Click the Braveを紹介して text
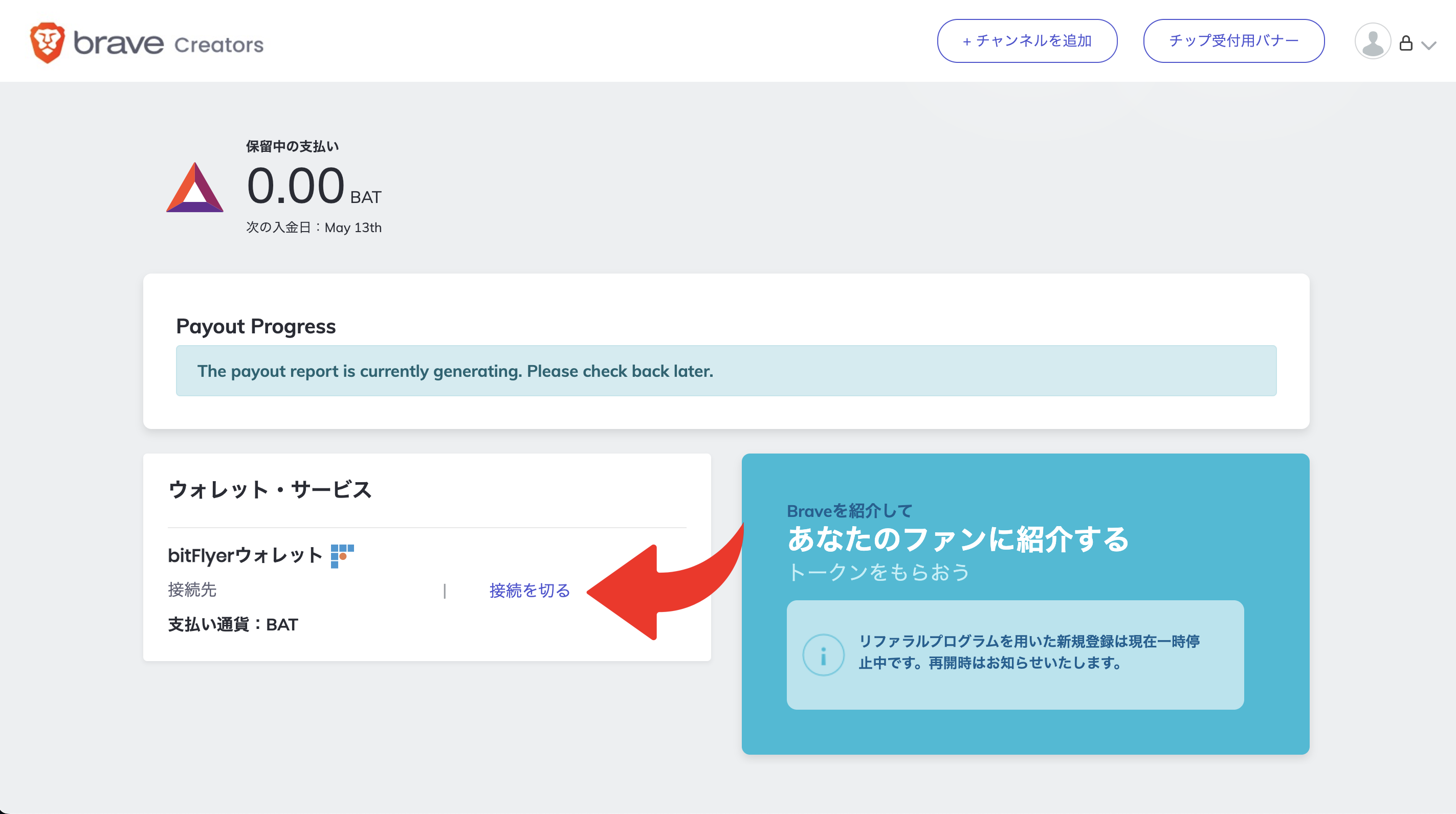 click(x=850, y=511)
